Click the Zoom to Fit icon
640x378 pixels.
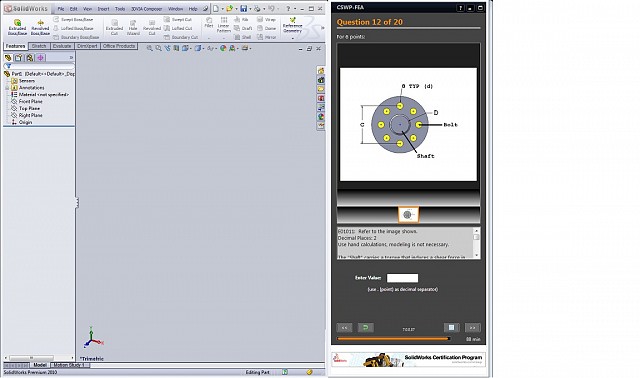click(x=149, y=48)
